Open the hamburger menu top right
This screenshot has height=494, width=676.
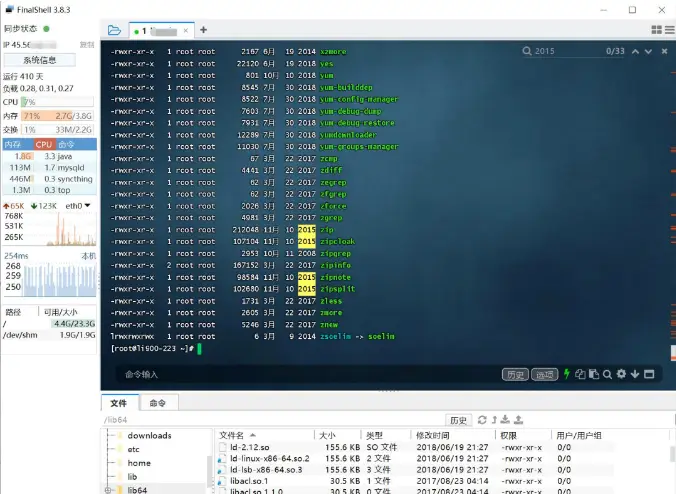[670, 30]
